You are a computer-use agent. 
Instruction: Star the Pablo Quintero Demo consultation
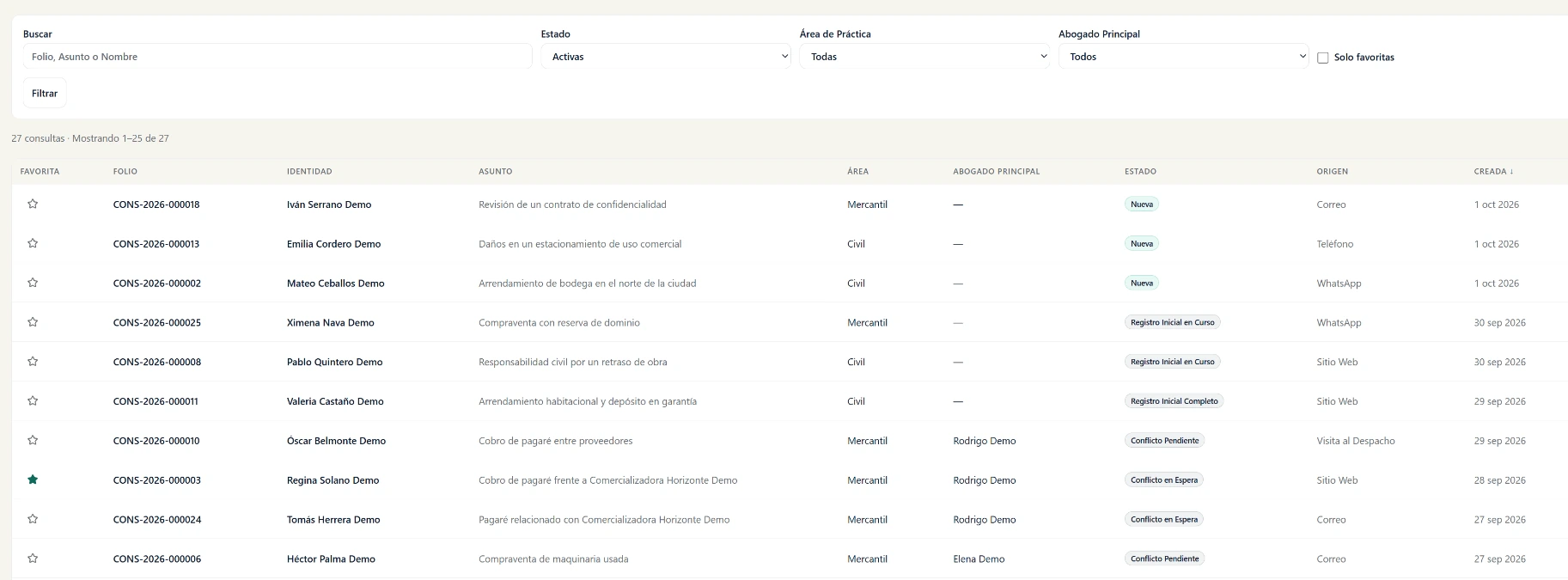click(33, 362)
